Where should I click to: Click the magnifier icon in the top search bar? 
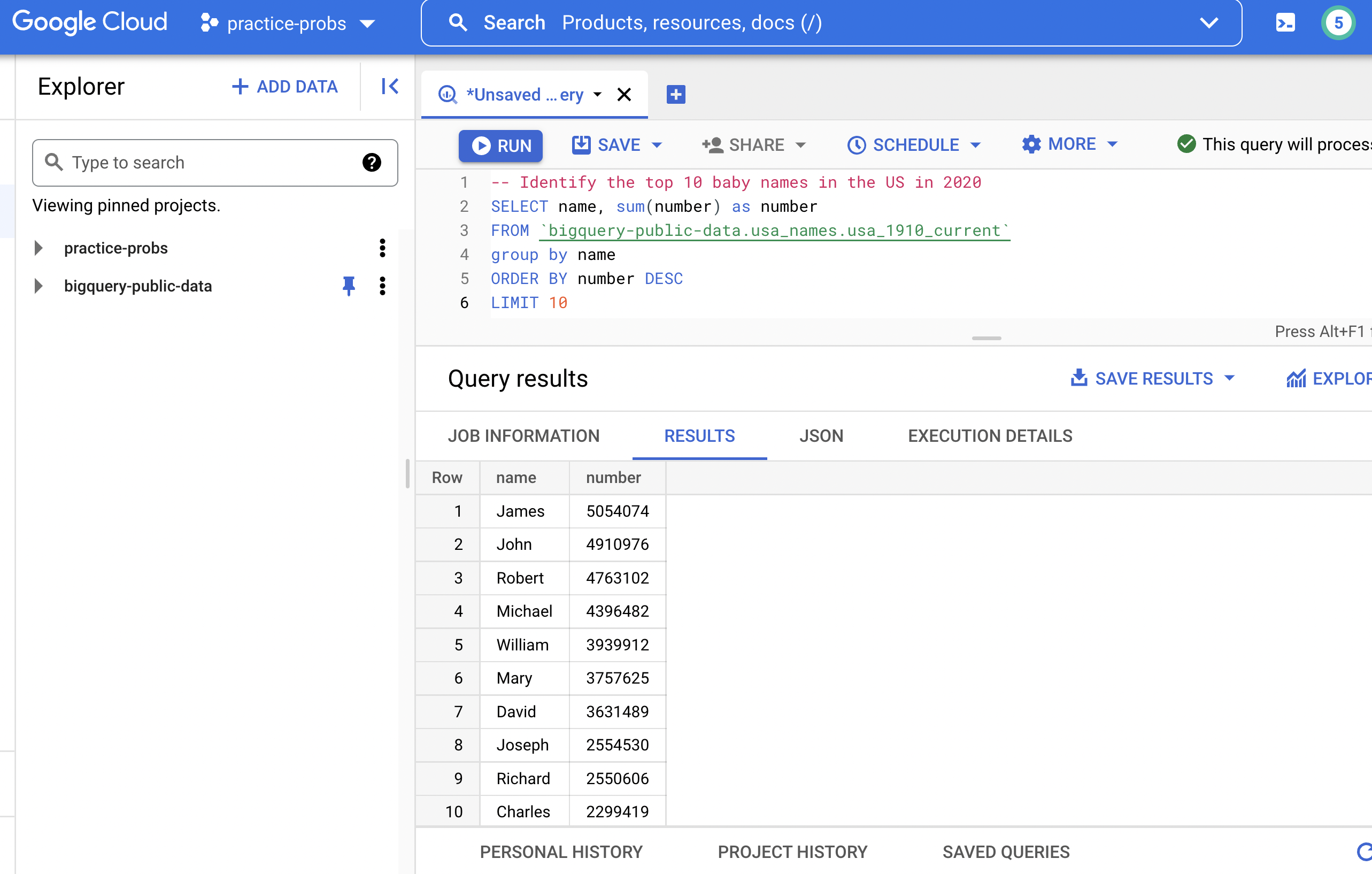pos(458,23)
